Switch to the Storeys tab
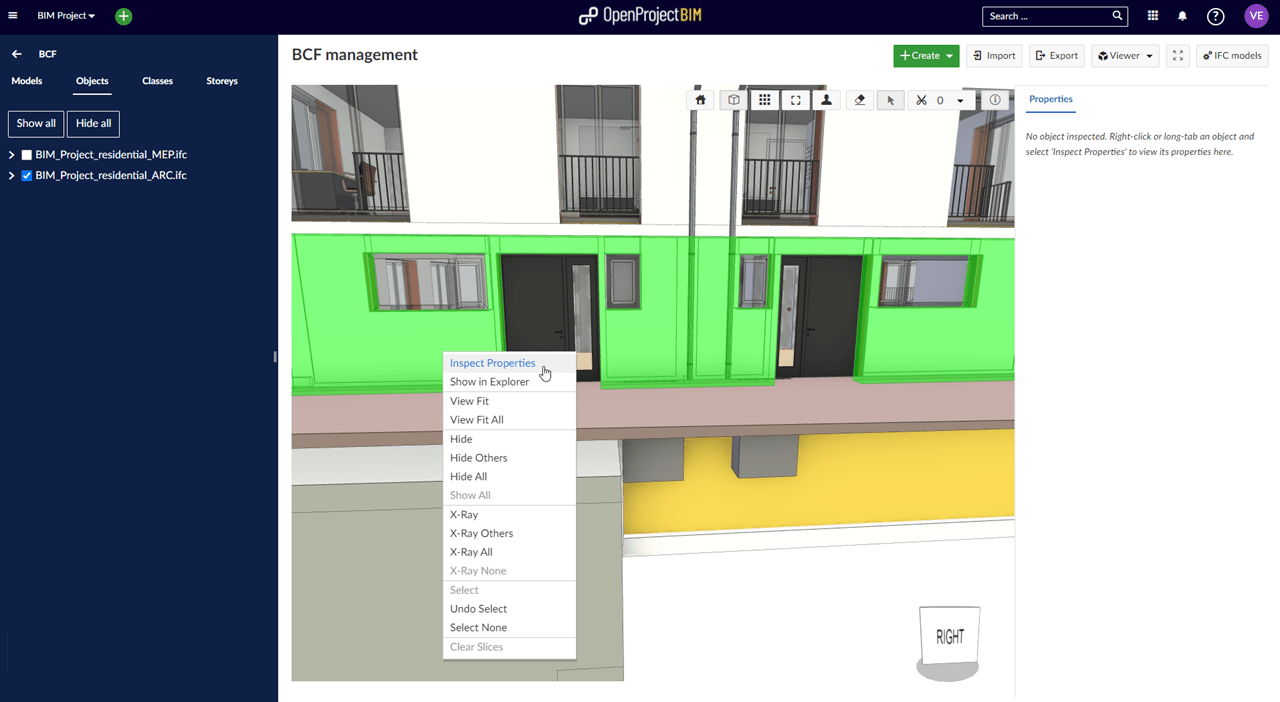1280x702 pixels. click(221, 81)
